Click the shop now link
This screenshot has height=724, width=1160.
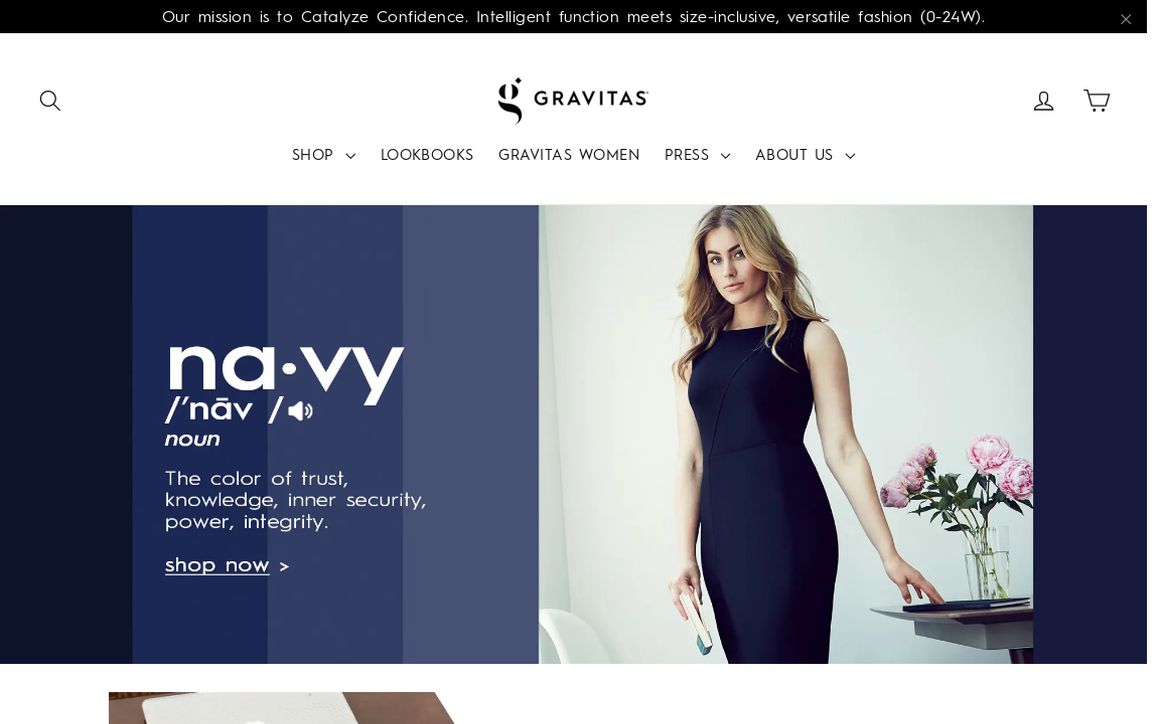(x=217, y=565)
